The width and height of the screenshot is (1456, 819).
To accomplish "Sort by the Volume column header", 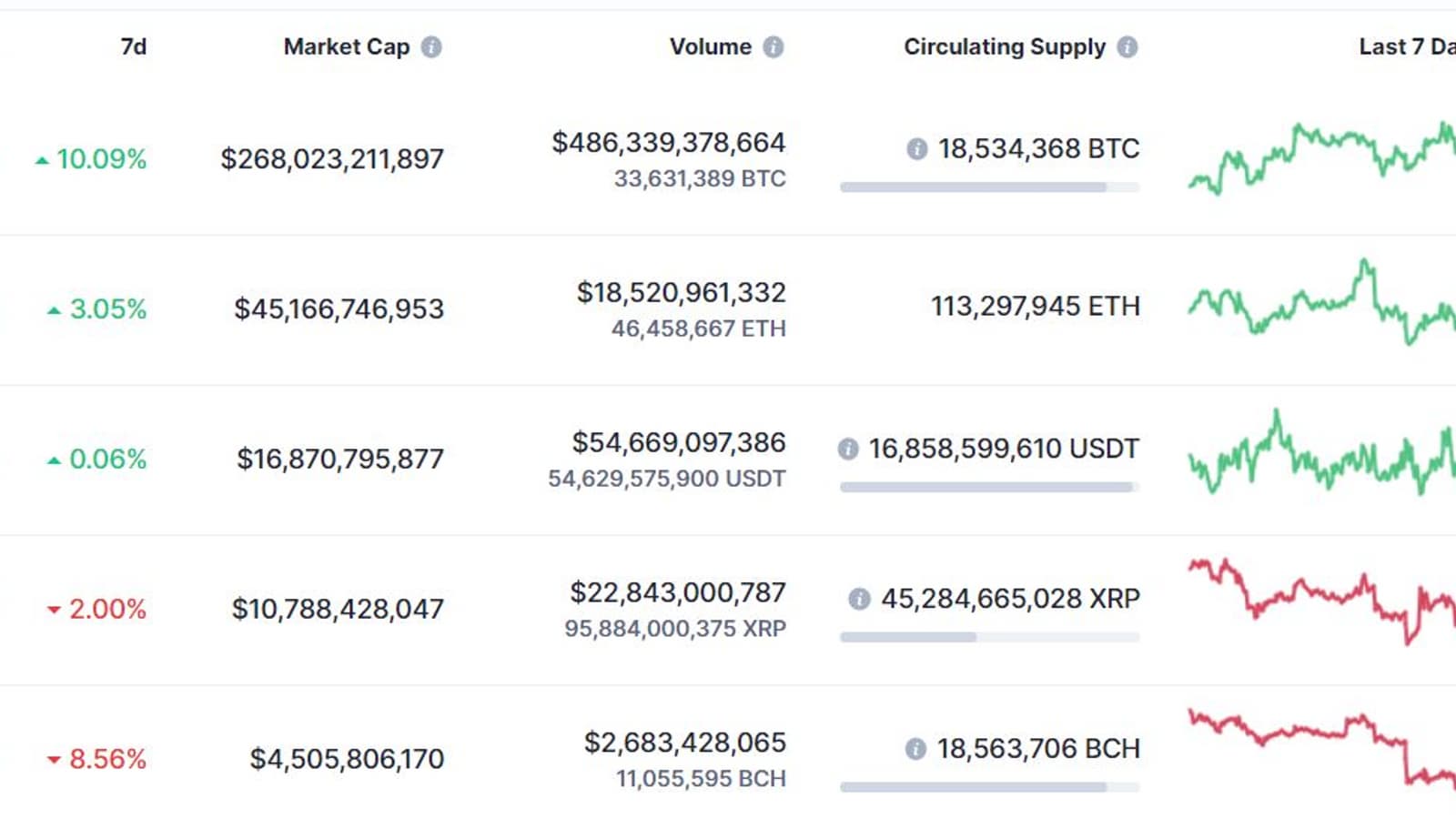I will [x=710, y=46].
